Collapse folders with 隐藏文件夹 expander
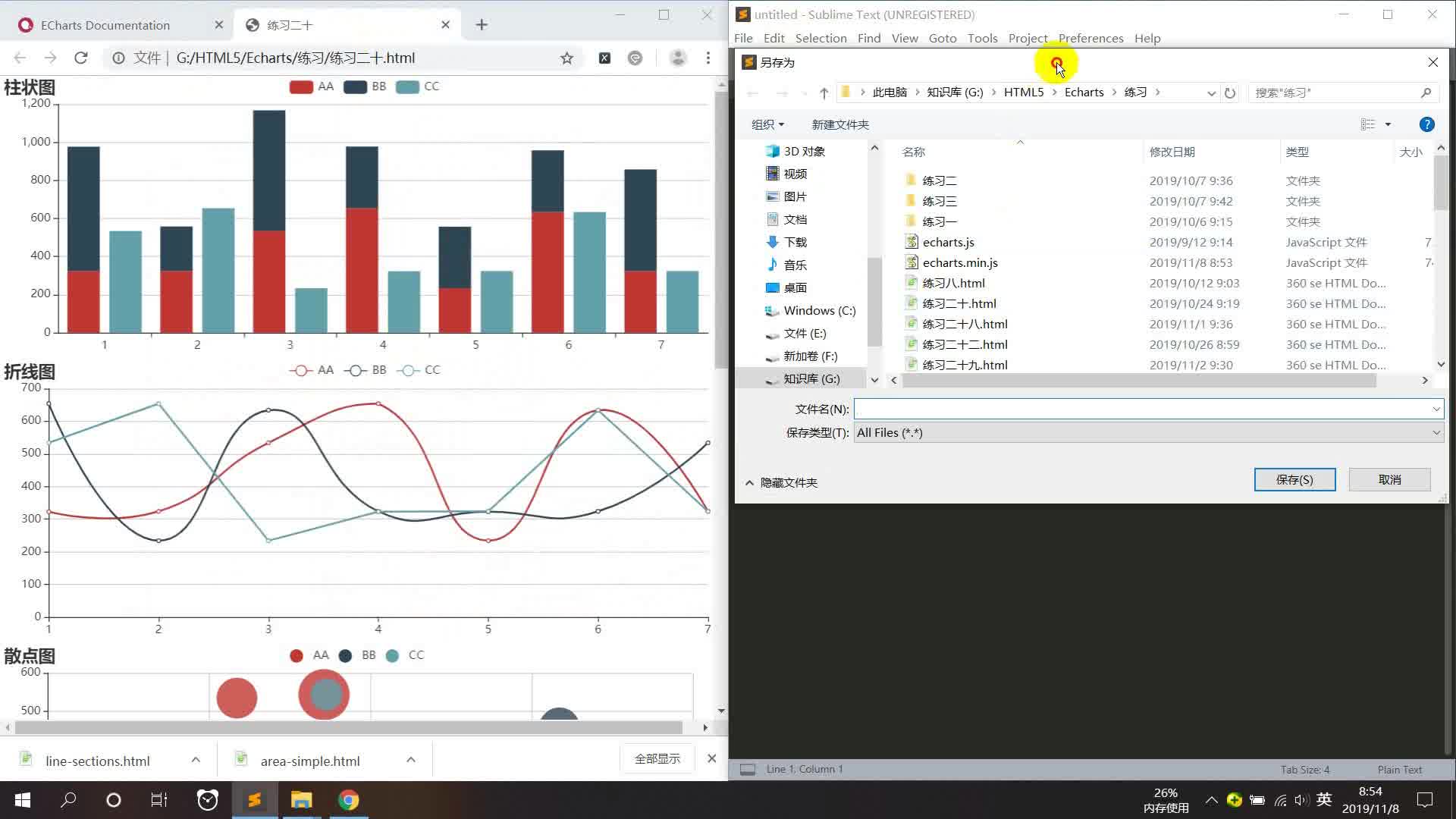The height and width of the screenshot is (819, 1456). [781, 482]
